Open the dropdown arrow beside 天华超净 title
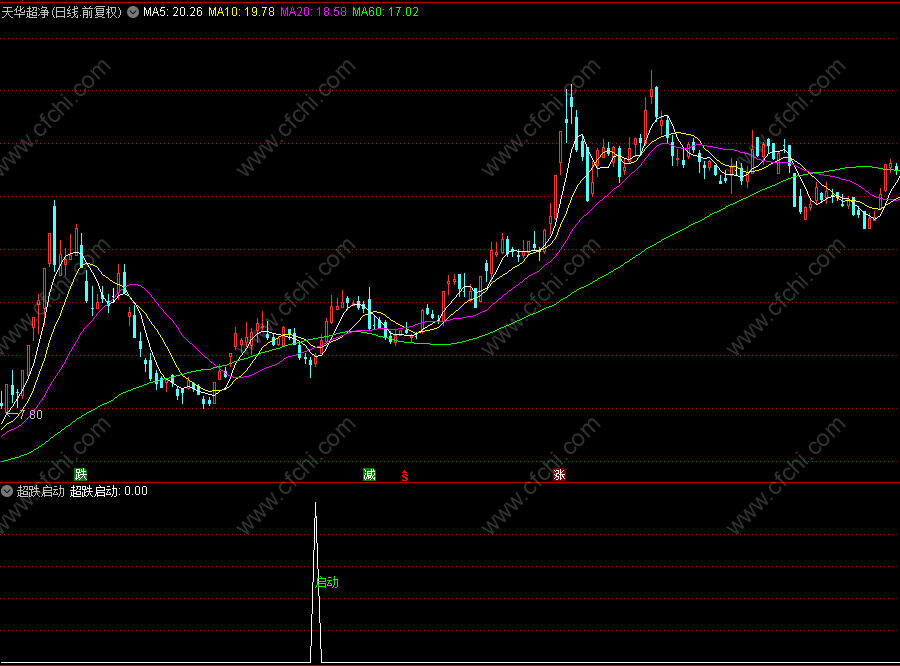The height and width of the screenshot is (666, 900). (x=133, y=12)
